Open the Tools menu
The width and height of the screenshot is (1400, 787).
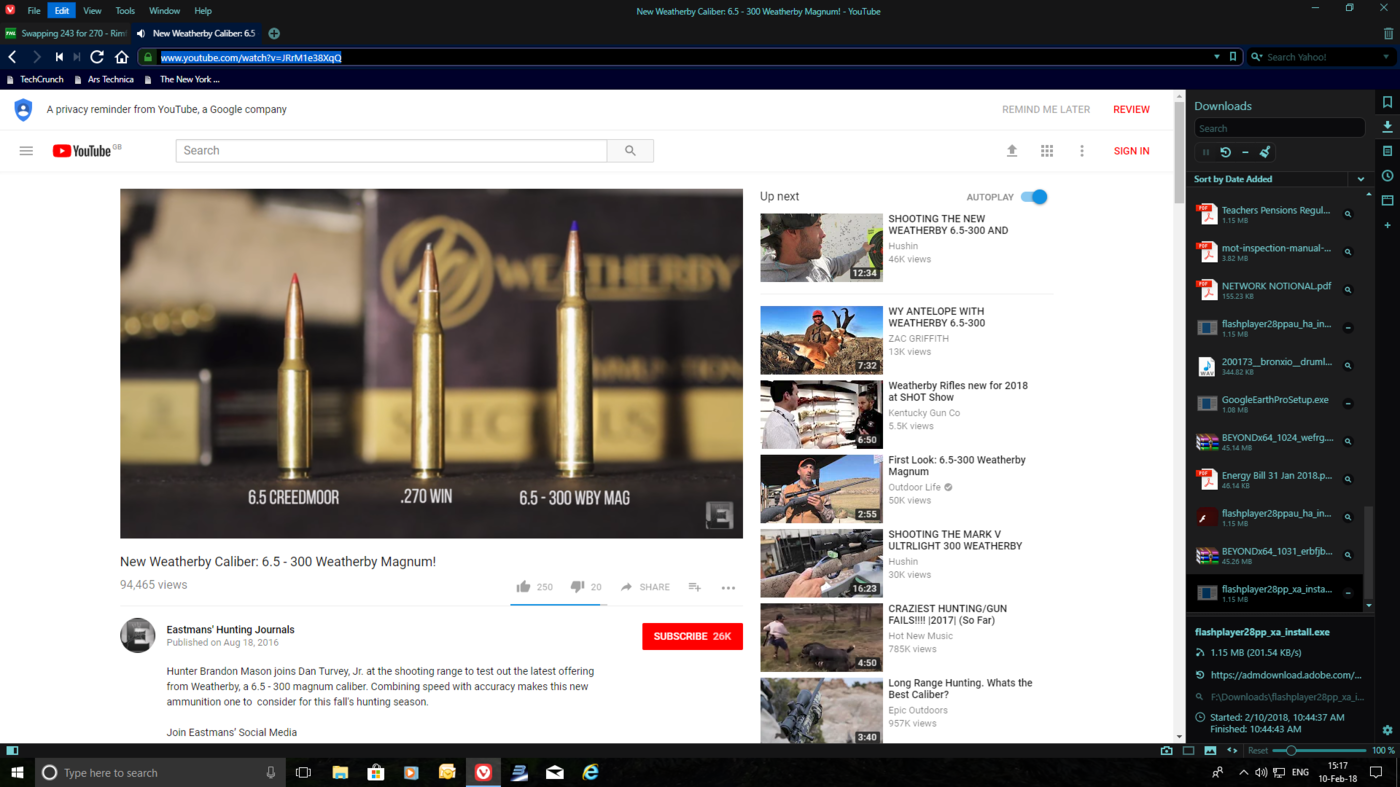tap(125, 11)
